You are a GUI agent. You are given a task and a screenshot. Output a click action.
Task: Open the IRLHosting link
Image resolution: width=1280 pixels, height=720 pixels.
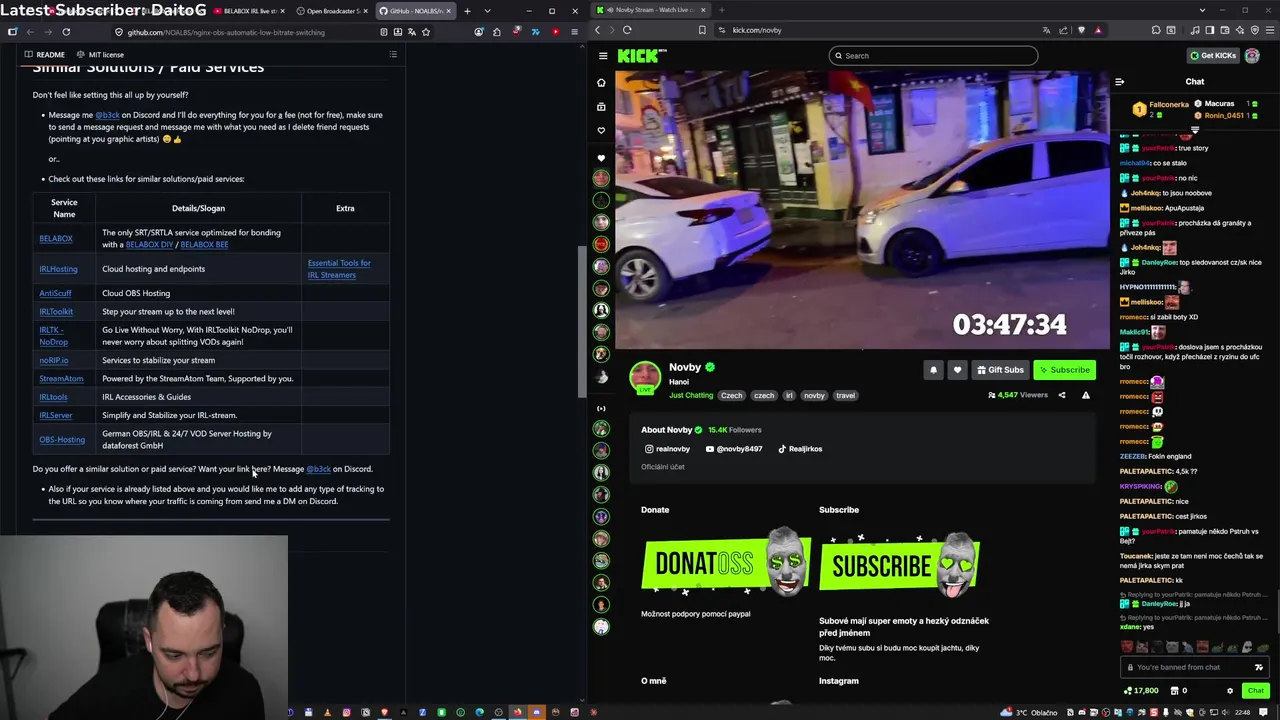click(x=58, y=269)
